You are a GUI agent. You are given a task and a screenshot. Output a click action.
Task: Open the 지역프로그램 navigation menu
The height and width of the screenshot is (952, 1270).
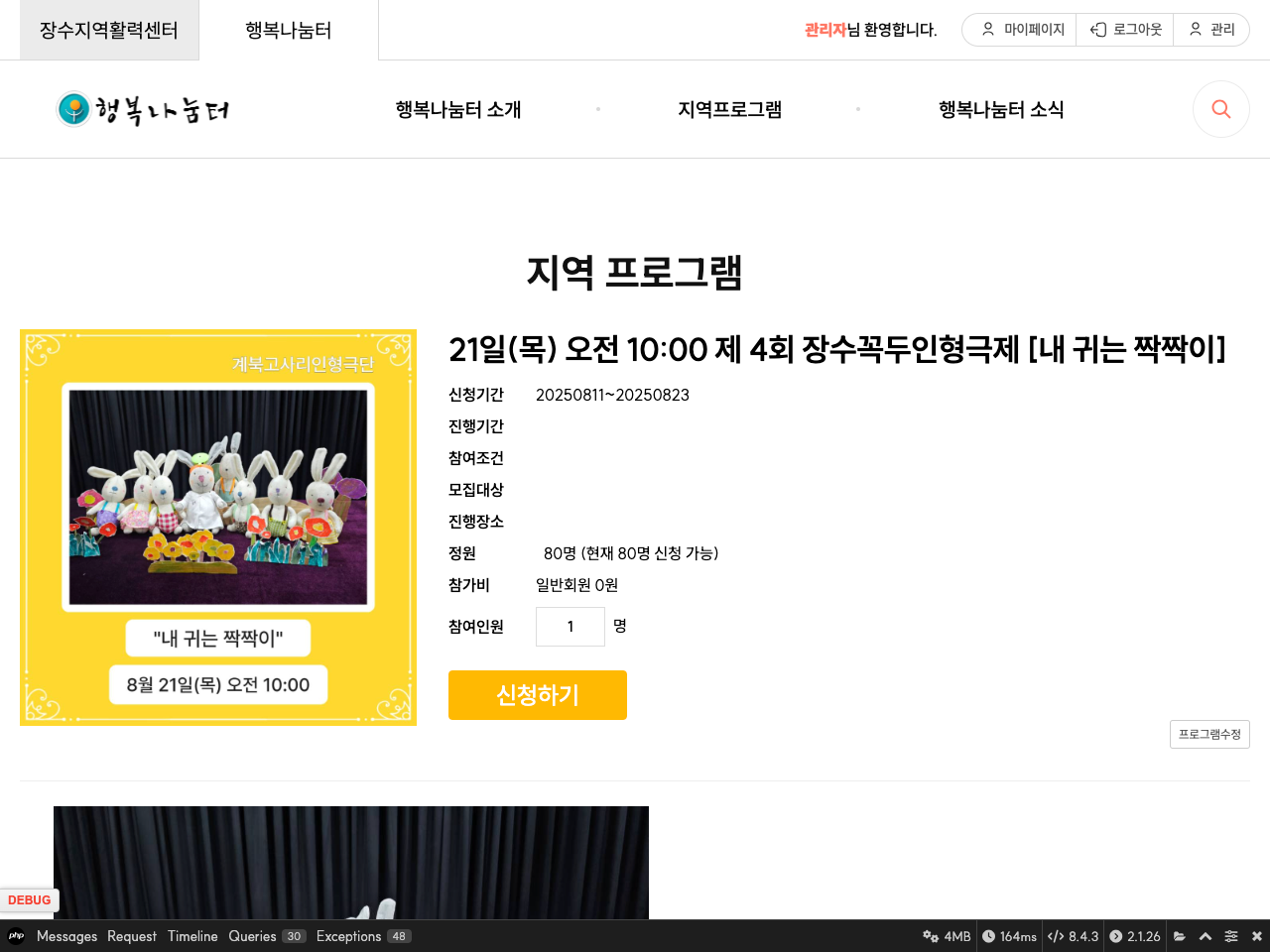tap(729, 109)
